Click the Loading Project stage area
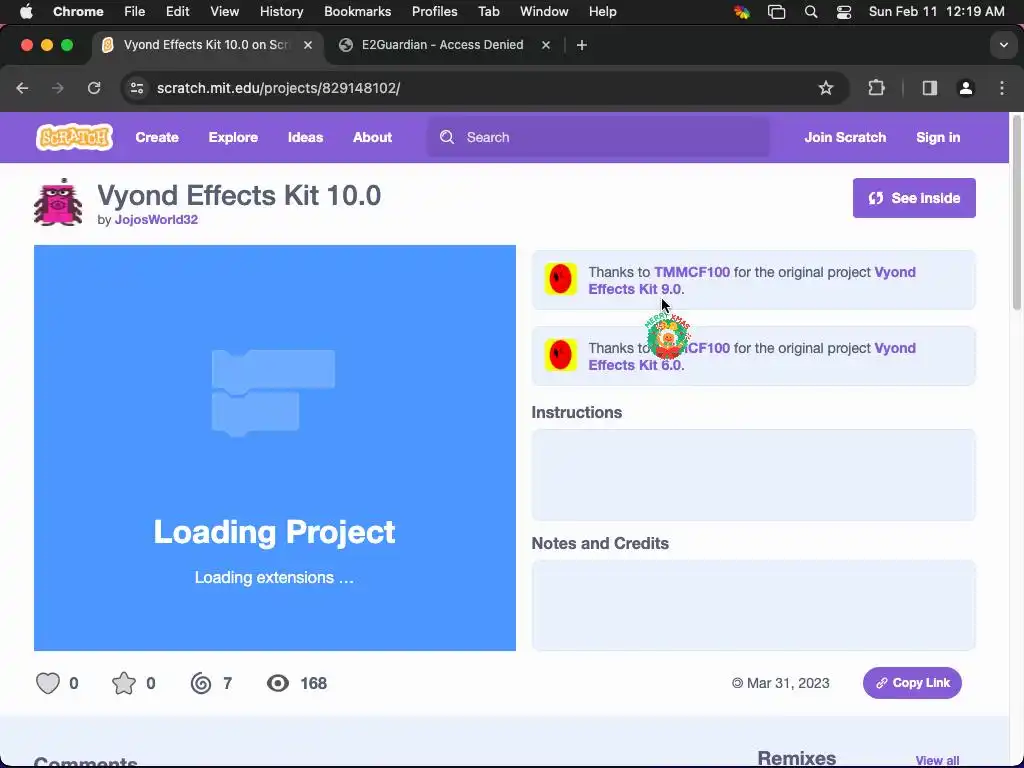Screen dimensions: 1024x768 (274, 448)
